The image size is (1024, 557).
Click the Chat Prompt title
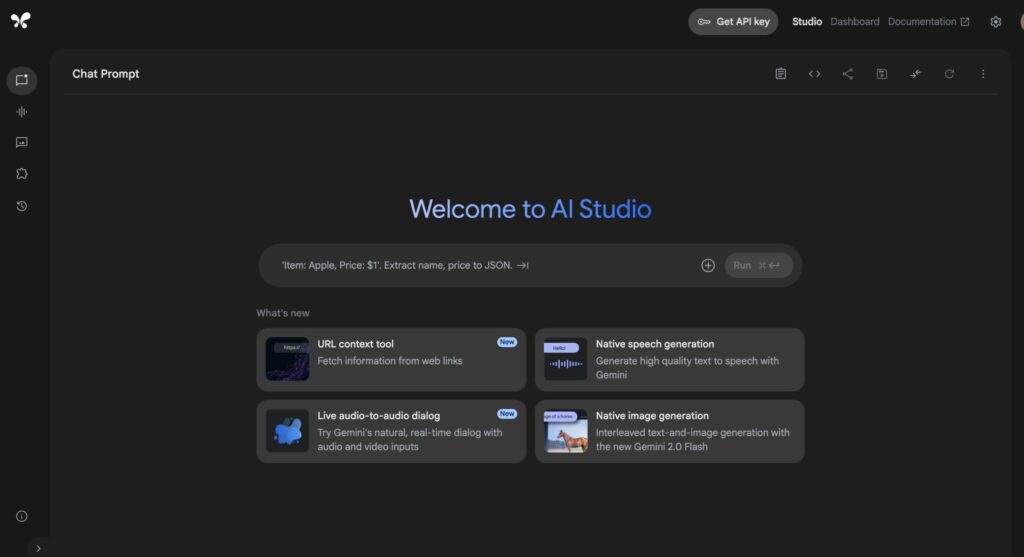[106, 74]
